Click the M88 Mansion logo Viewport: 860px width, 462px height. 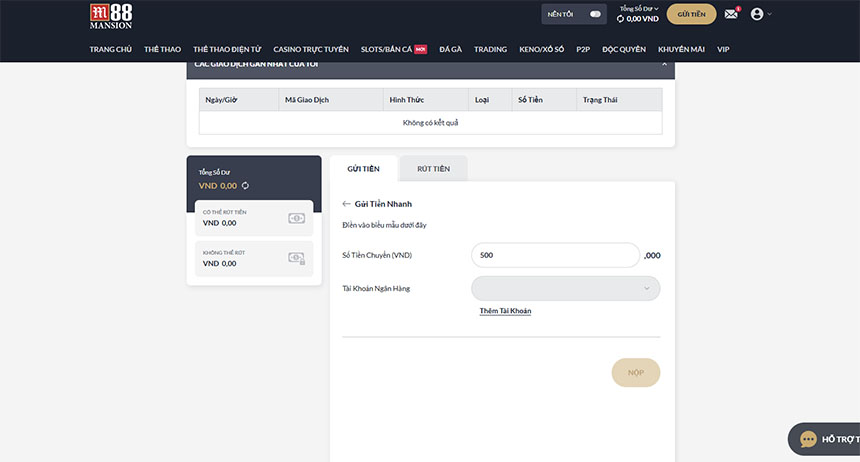[111, 16]
